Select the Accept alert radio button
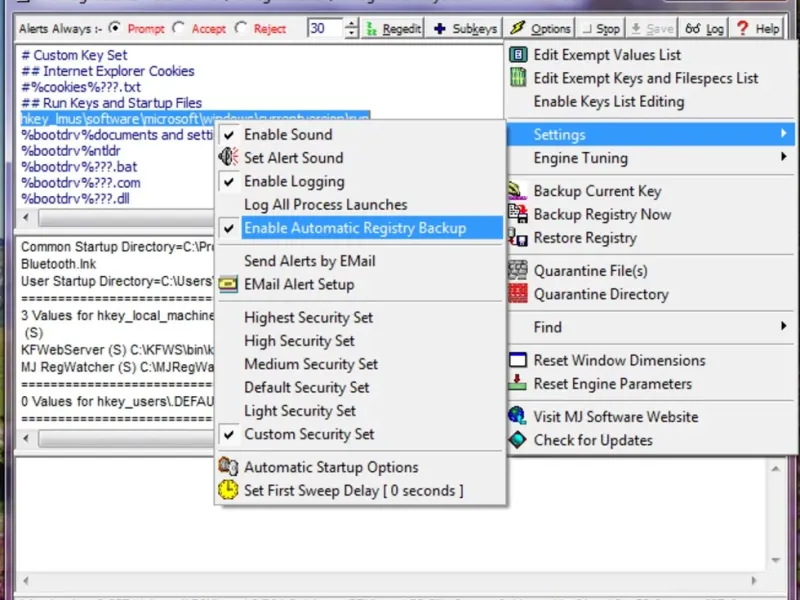This screenshot has width=800, height=600. click(x=179, y=28)
